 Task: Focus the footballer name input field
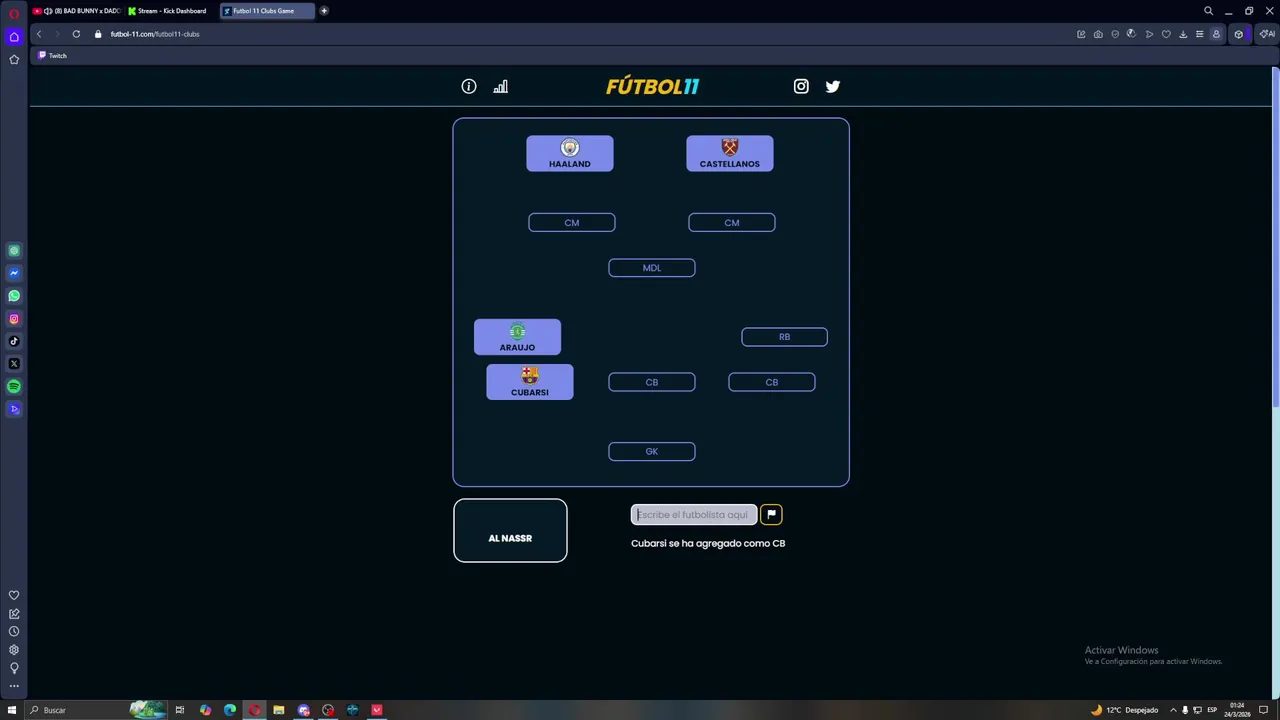pyautogui.click(x=694, y=514)
